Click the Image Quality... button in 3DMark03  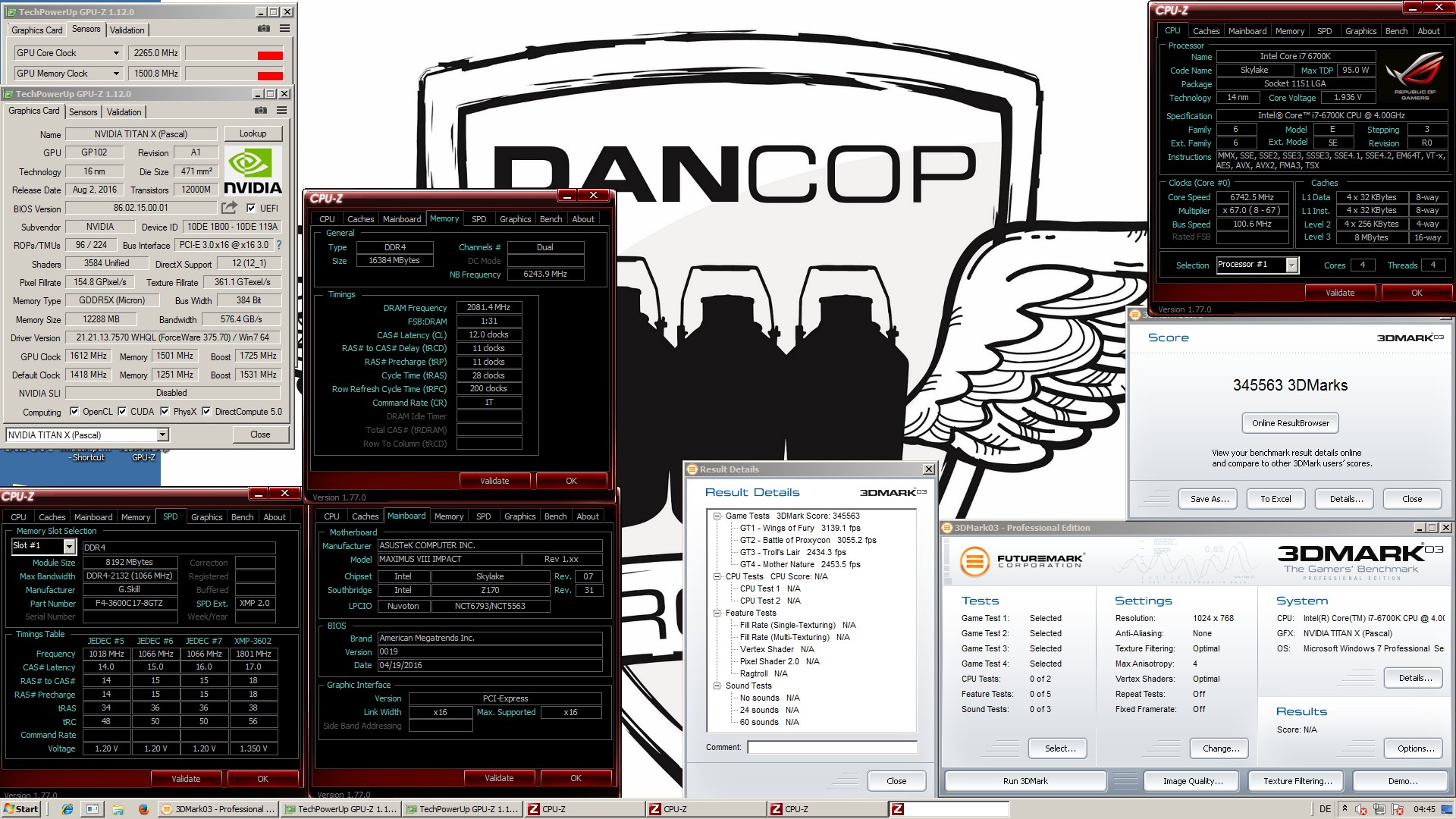pos(1193,781)
